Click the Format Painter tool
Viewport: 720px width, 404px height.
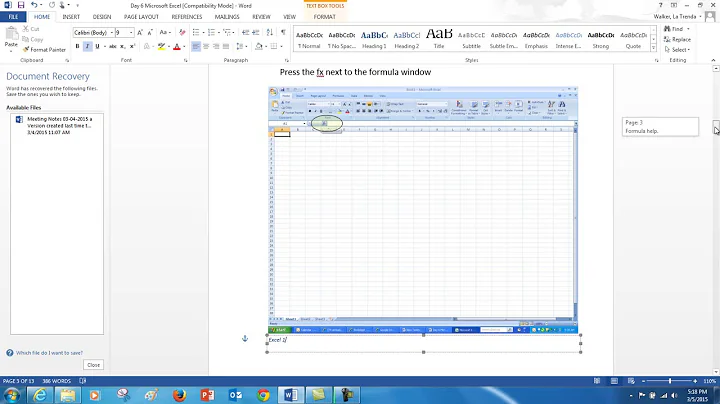click(44, 50)
